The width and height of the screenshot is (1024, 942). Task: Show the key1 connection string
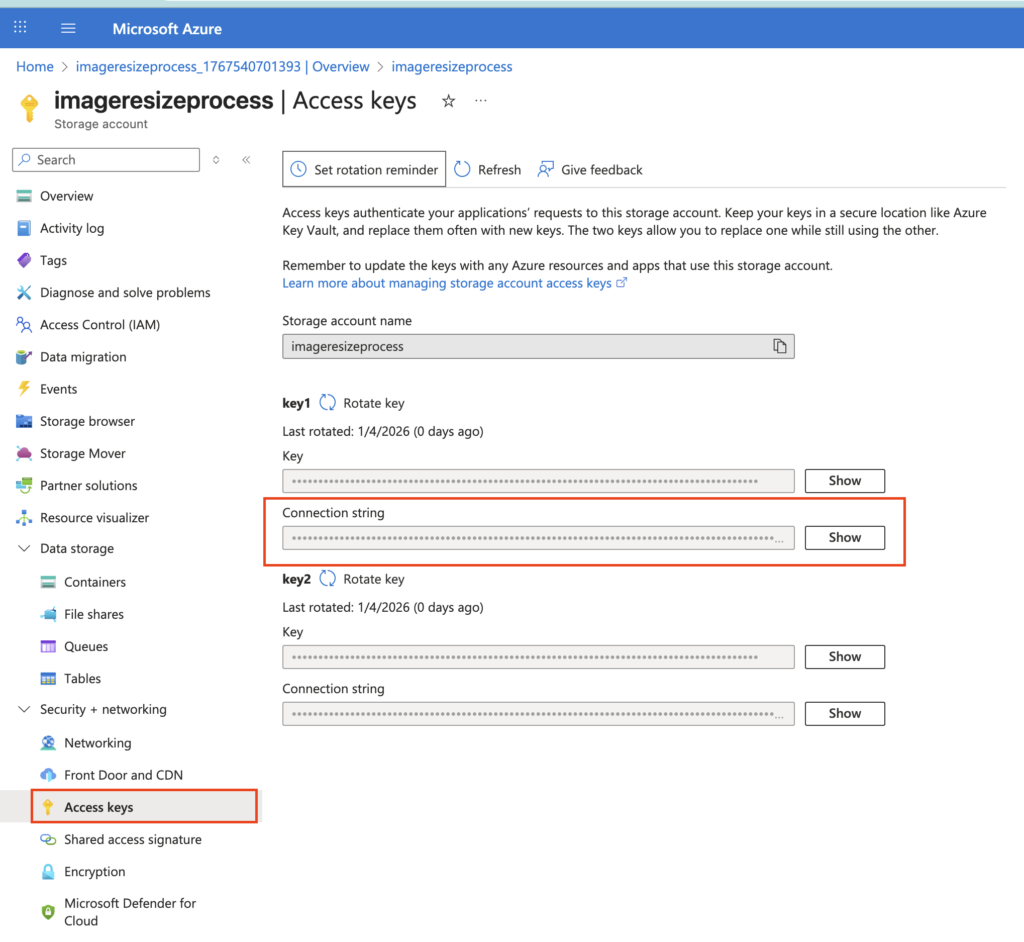(844, 538)
